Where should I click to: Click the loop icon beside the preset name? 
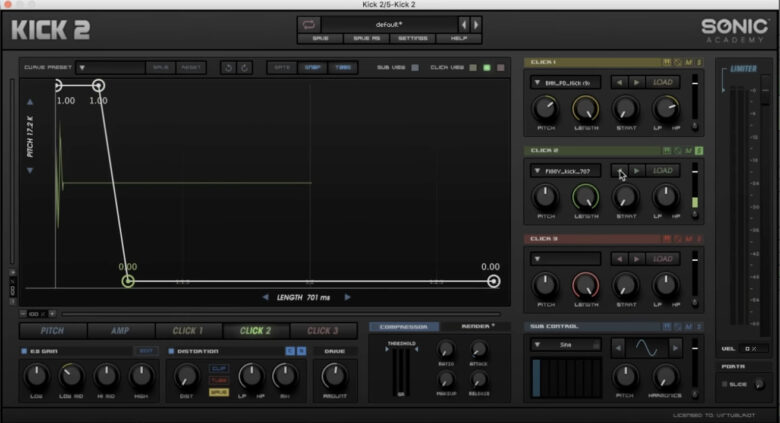click(x=309, y=24)
